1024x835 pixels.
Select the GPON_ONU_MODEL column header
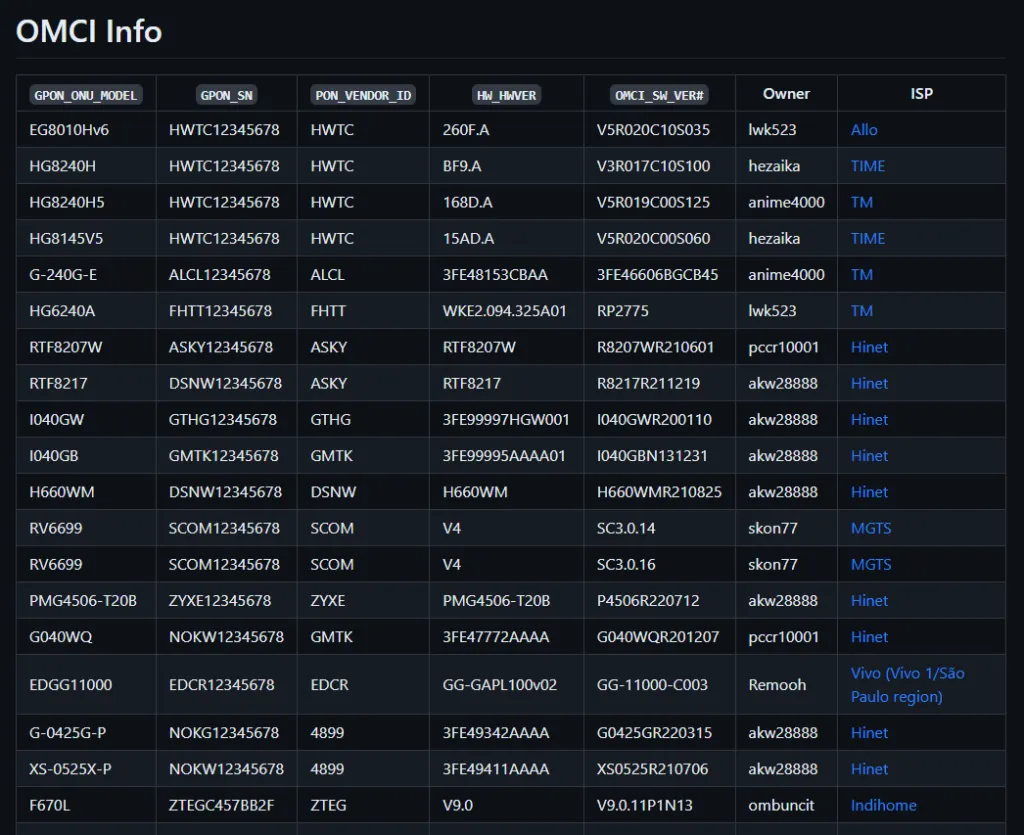click(x=86, y=95)
